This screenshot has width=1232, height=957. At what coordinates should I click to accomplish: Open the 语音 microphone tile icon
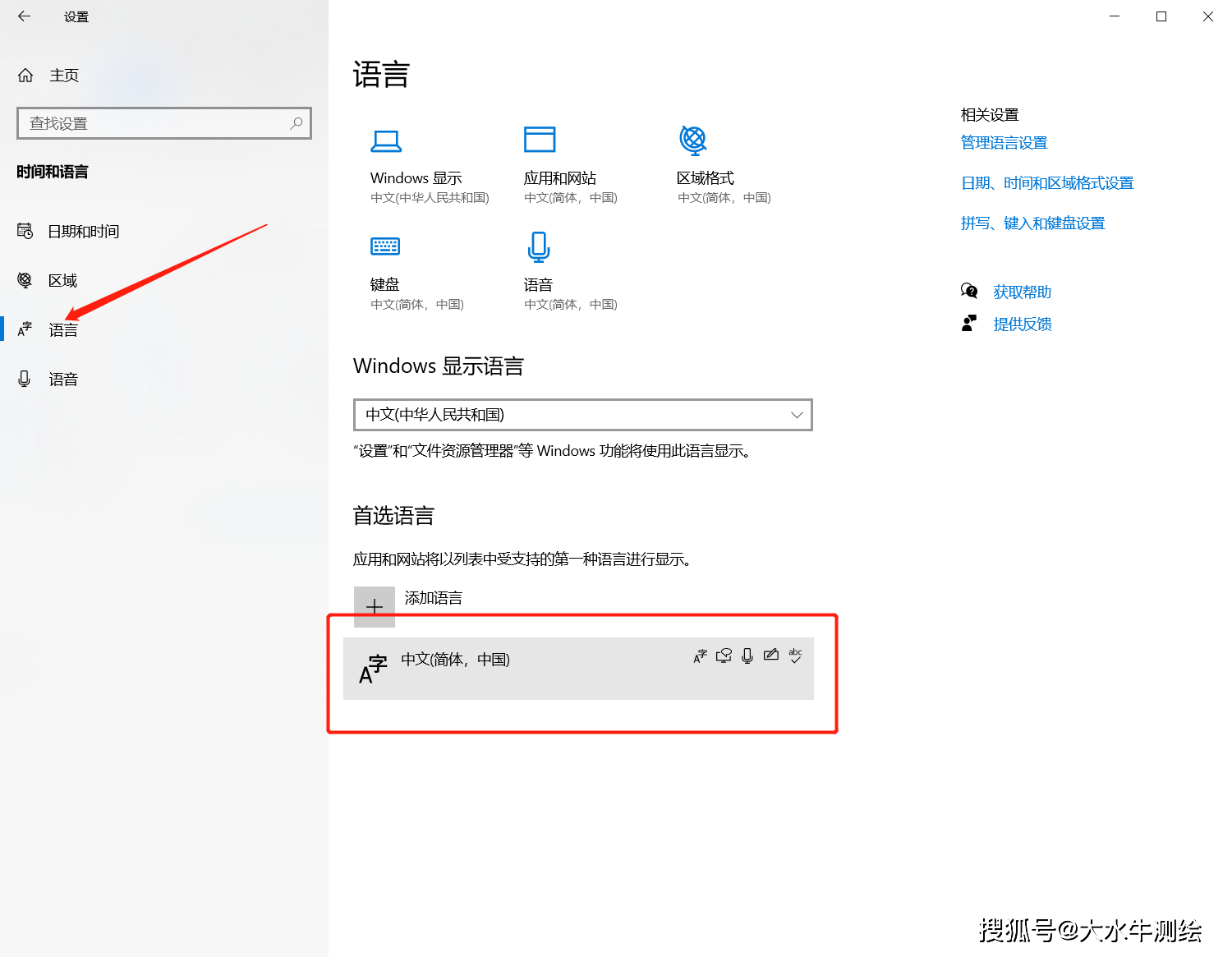coord(539,246)
